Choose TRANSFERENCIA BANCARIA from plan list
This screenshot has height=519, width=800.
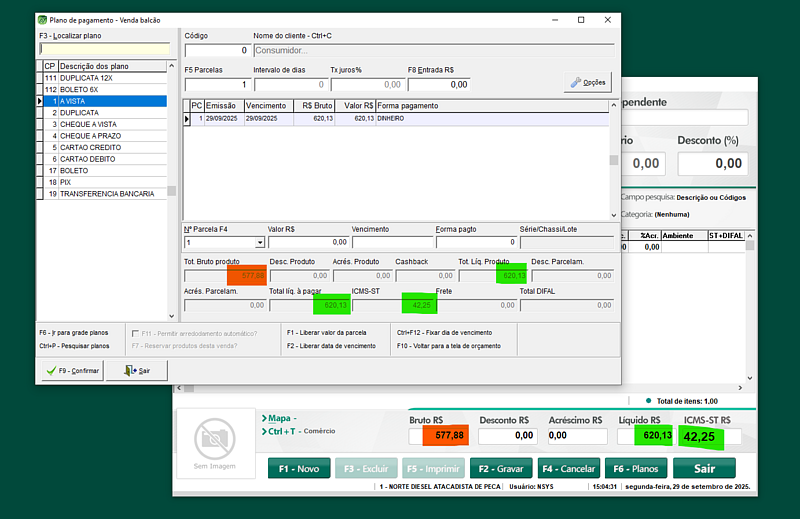[106, 194]
